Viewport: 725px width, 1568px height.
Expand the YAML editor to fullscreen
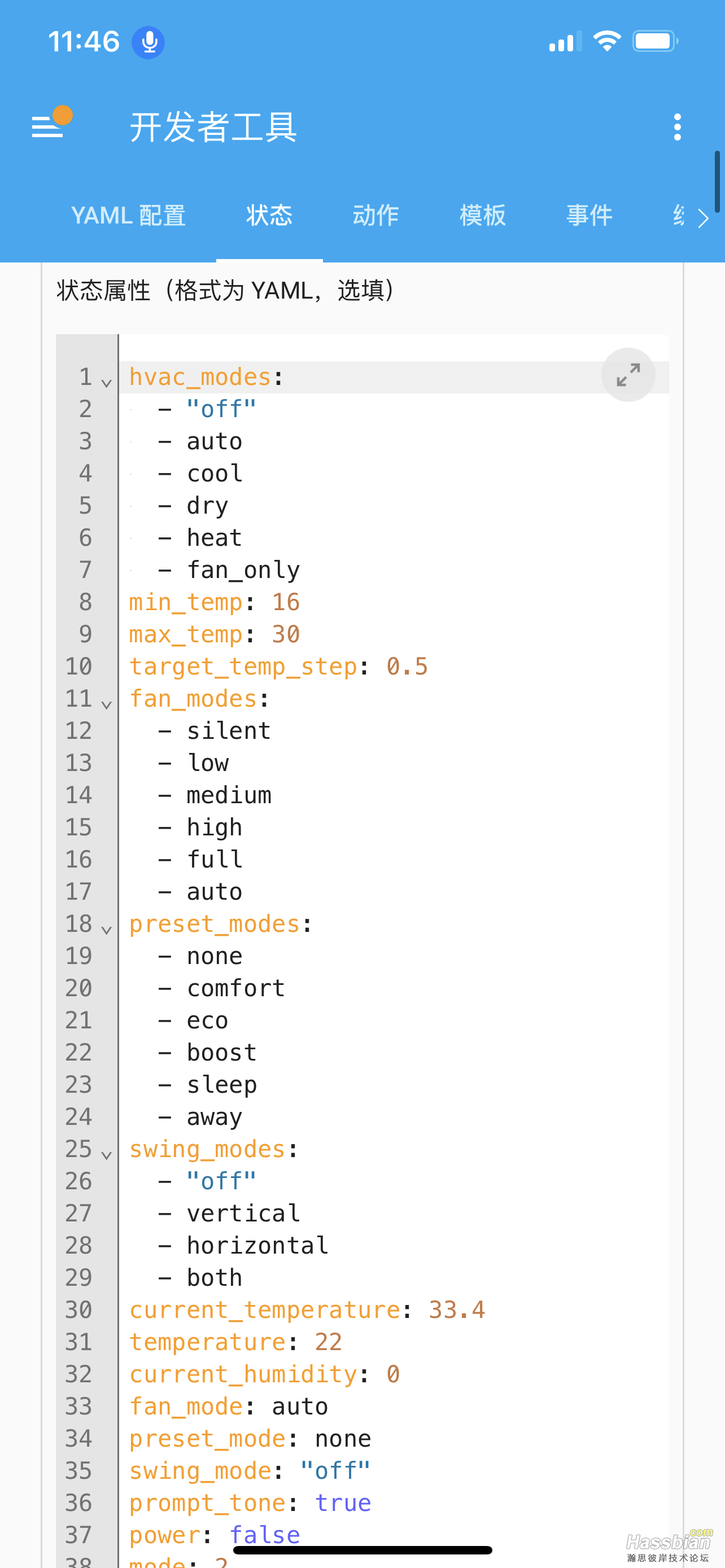click(x=628, y=375)
